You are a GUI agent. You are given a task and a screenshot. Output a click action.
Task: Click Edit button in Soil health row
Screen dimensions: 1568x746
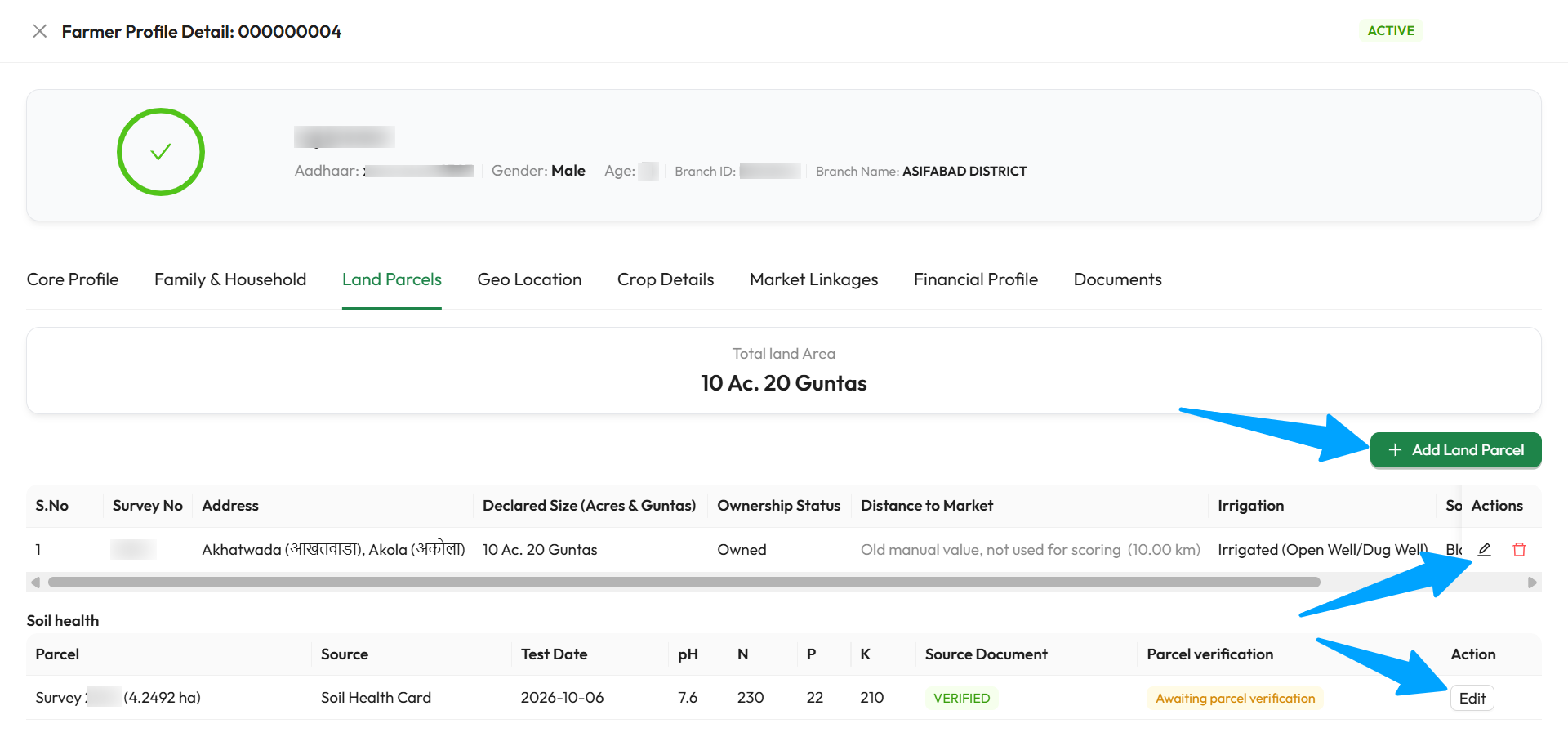coord(1472,698)
